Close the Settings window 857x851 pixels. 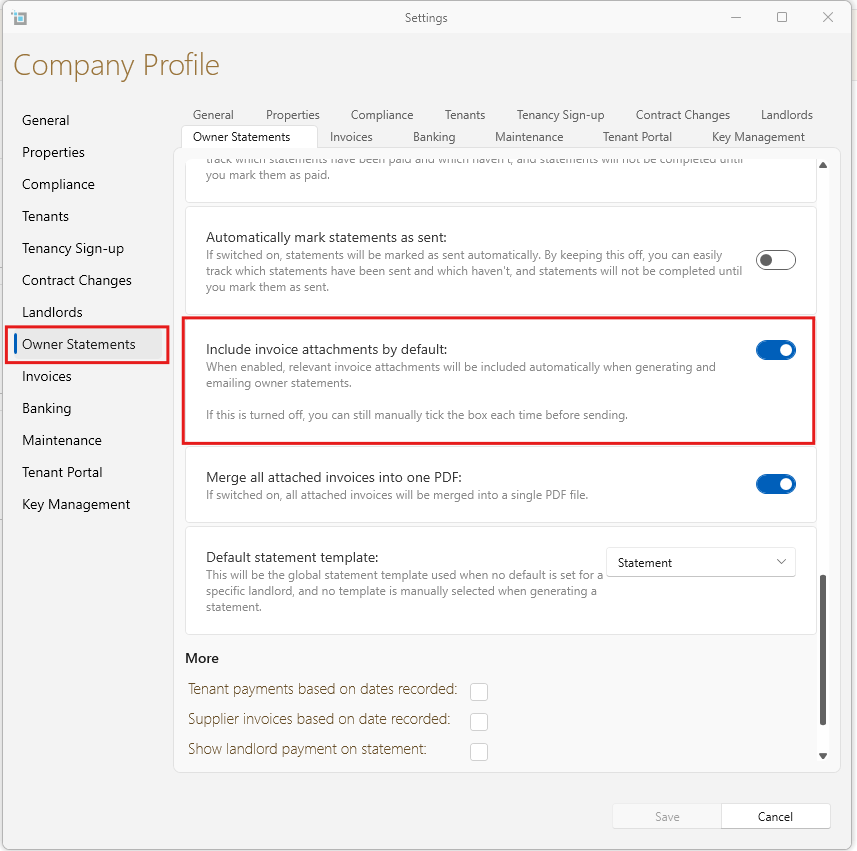[828, 17]
